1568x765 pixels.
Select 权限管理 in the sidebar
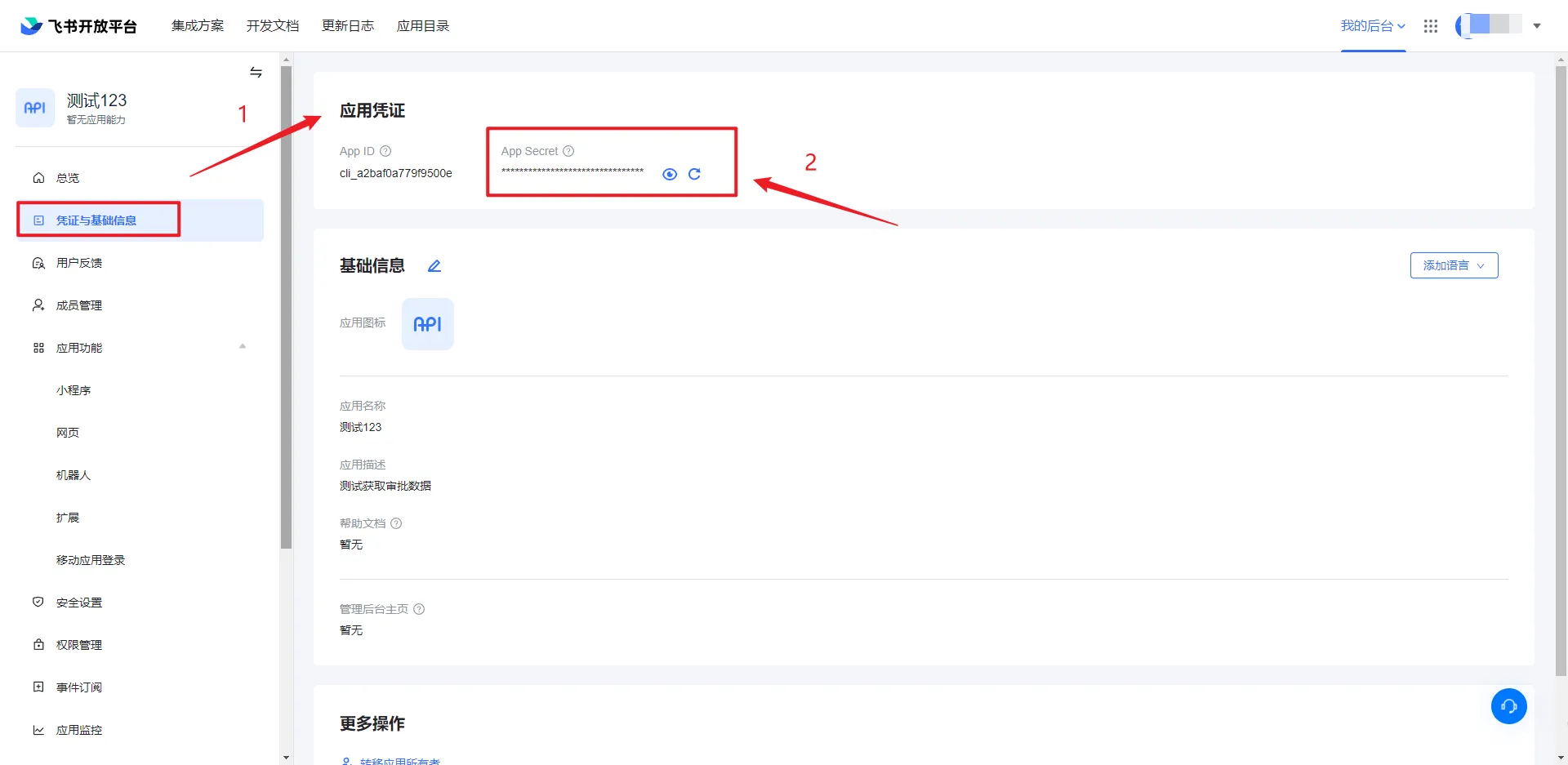click(x=79, y=645)
